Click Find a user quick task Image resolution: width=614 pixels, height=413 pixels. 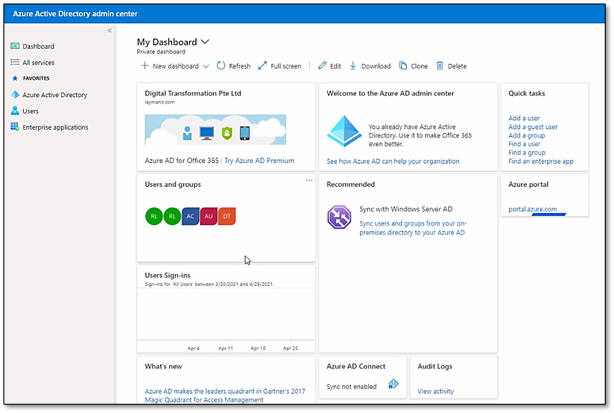(x=524, y=144)
